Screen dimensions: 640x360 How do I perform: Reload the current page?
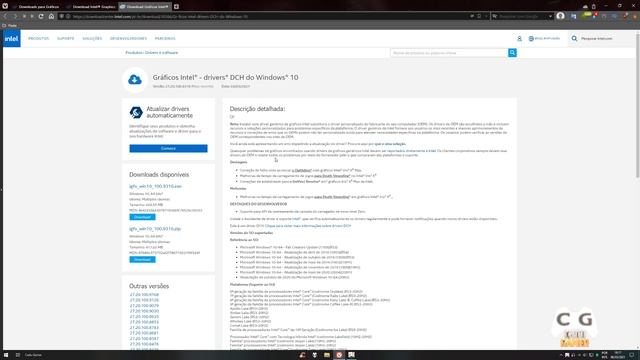[x=41, y=16]
